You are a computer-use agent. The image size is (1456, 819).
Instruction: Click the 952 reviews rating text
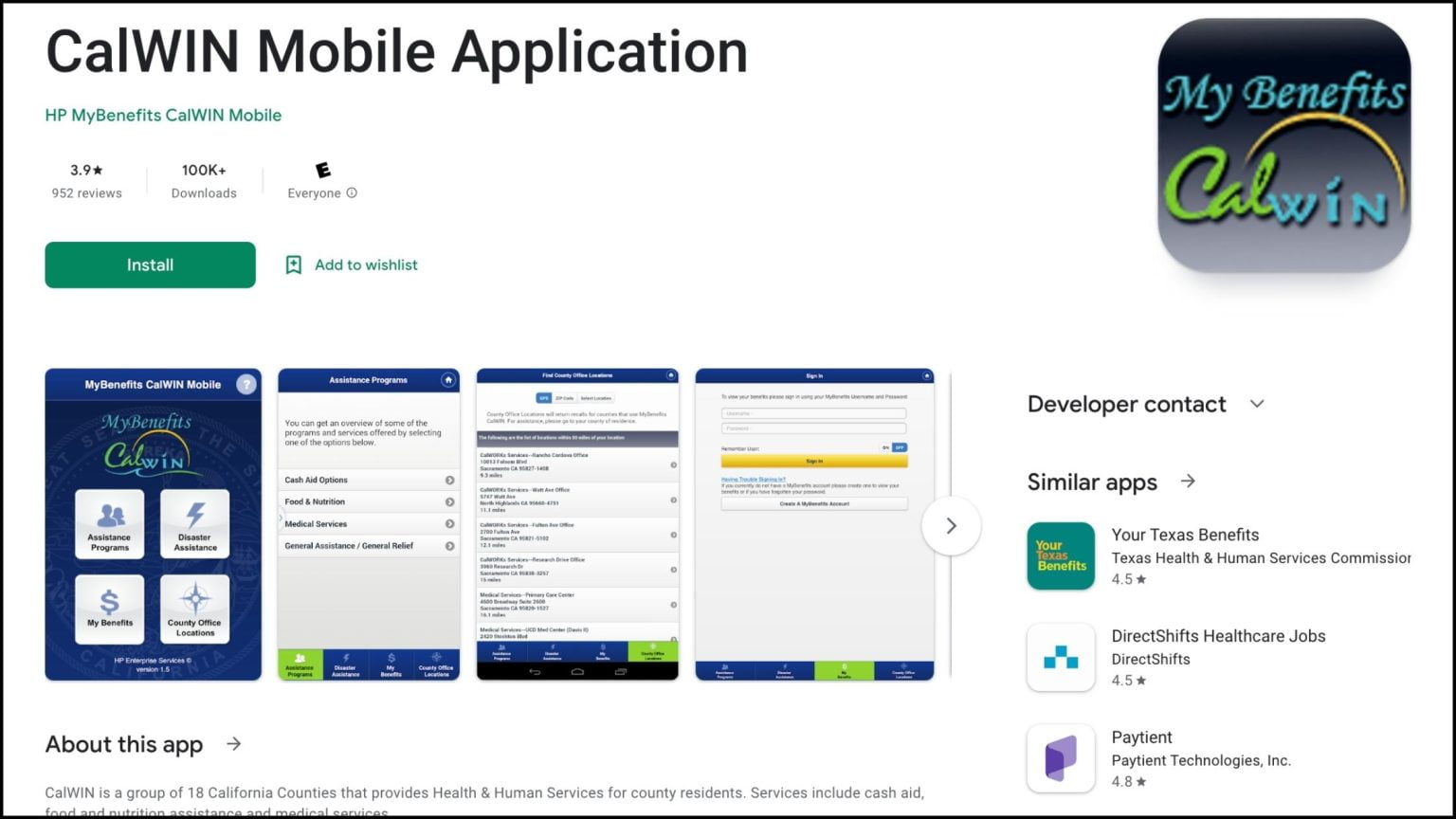(x=86, y=193)
